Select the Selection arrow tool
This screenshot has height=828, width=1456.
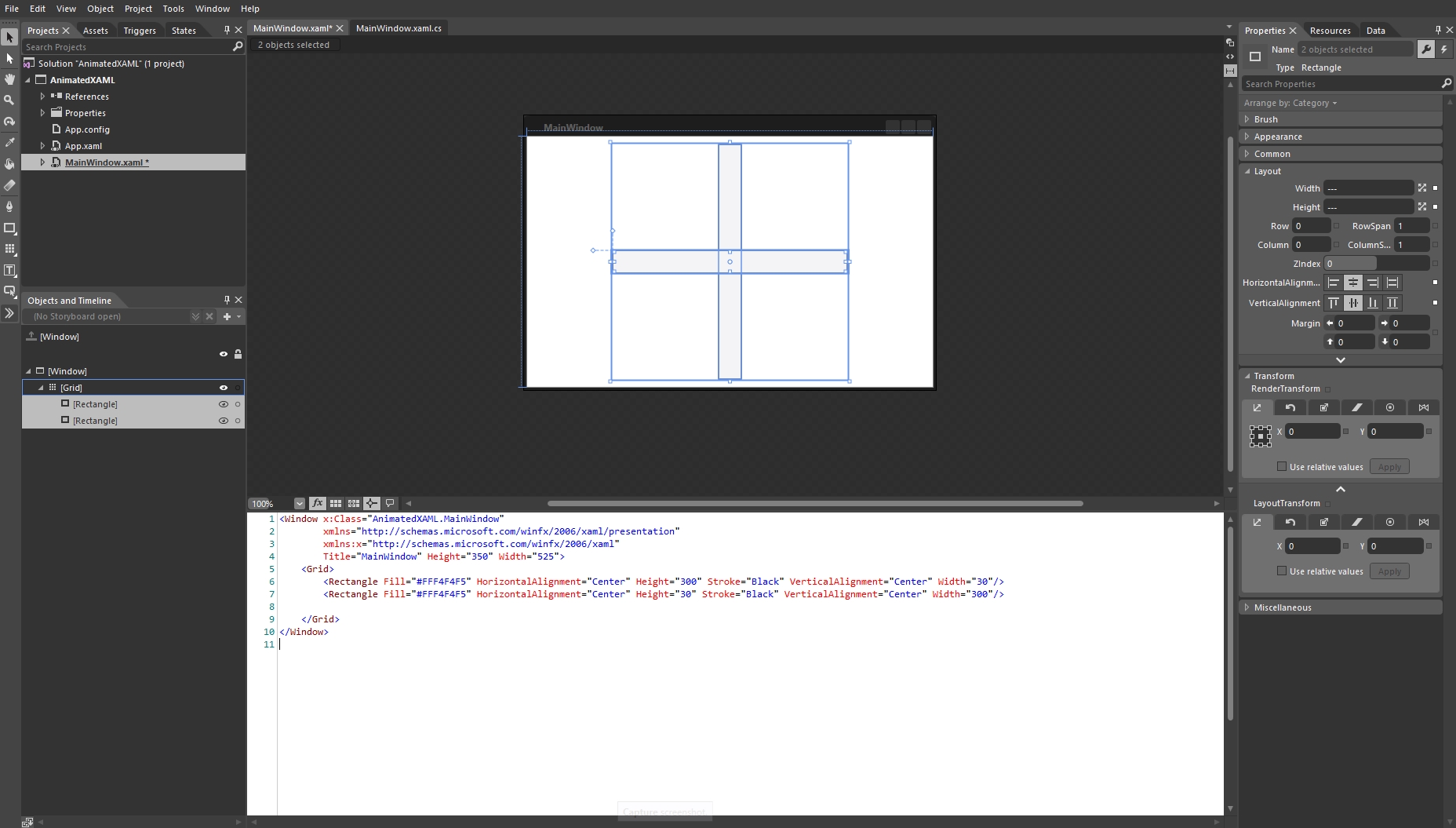[x=9, y=36]
